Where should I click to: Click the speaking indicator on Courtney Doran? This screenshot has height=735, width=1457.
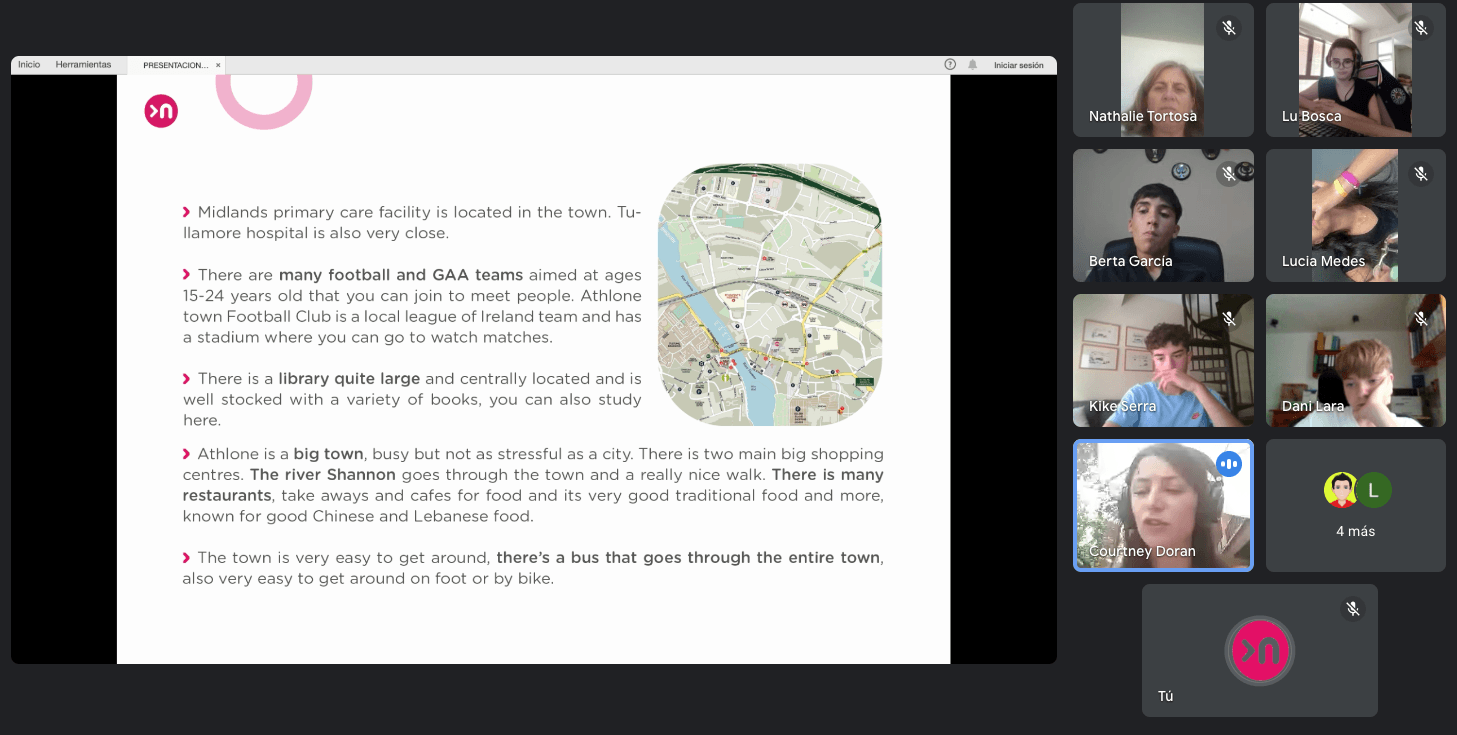point(1229,464)
